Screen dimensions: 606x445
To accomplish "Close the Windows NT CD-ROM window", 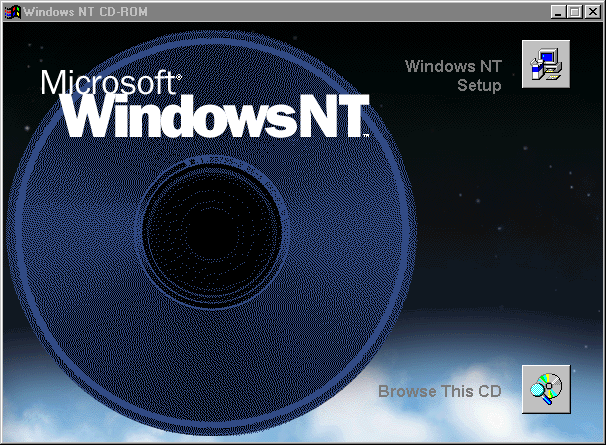I will [x=592, y=11].
